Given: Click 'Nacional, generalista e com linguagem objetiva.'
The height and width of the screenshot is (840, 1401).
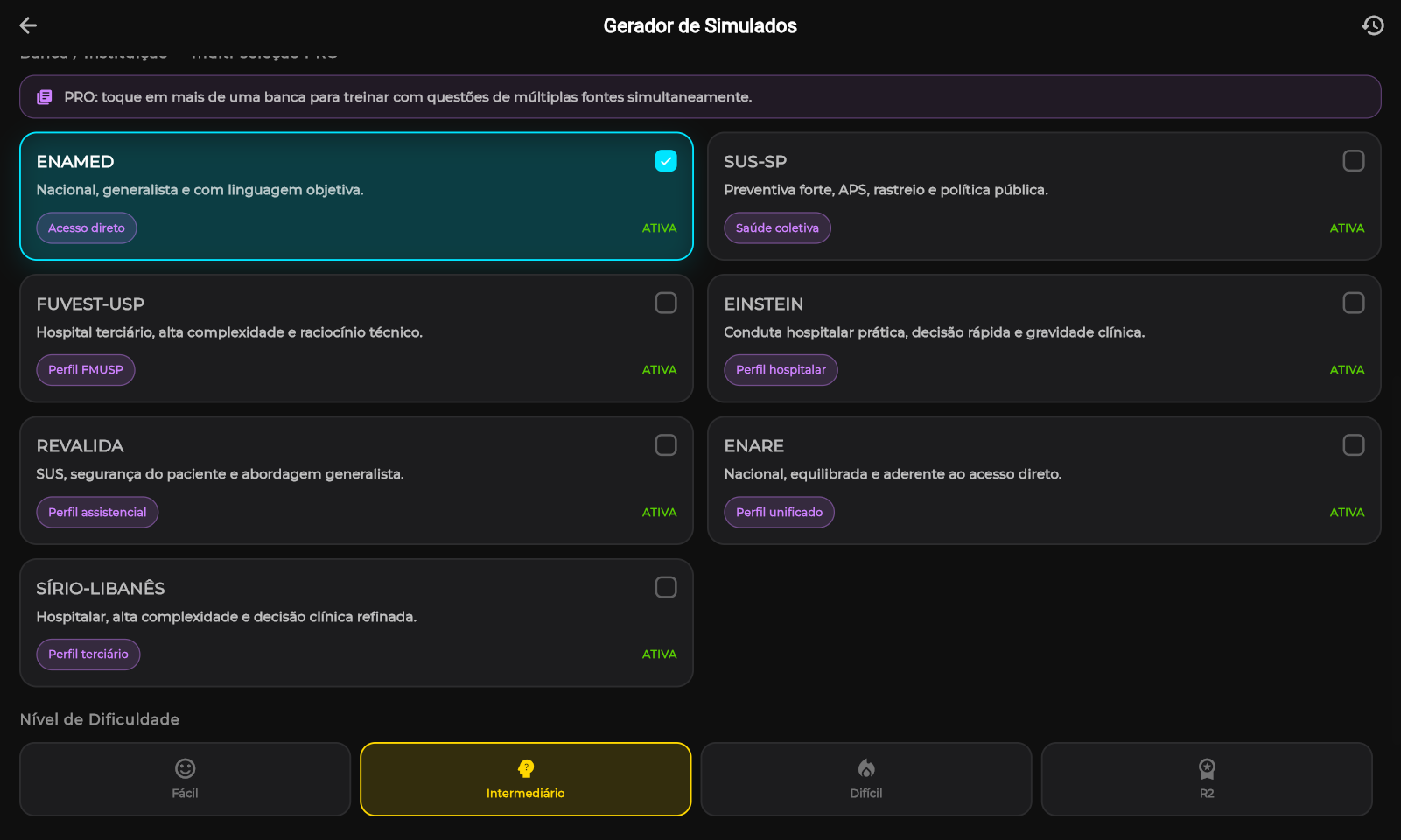Looking at the screenshot, I should (200, 190).
